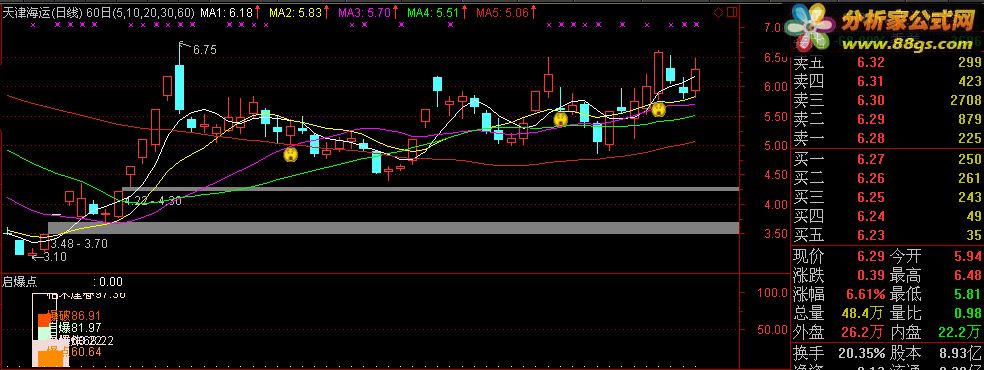Click the gray 3.48 - 3.70 support band
The image size is (984, 370).
click(394, 228)
